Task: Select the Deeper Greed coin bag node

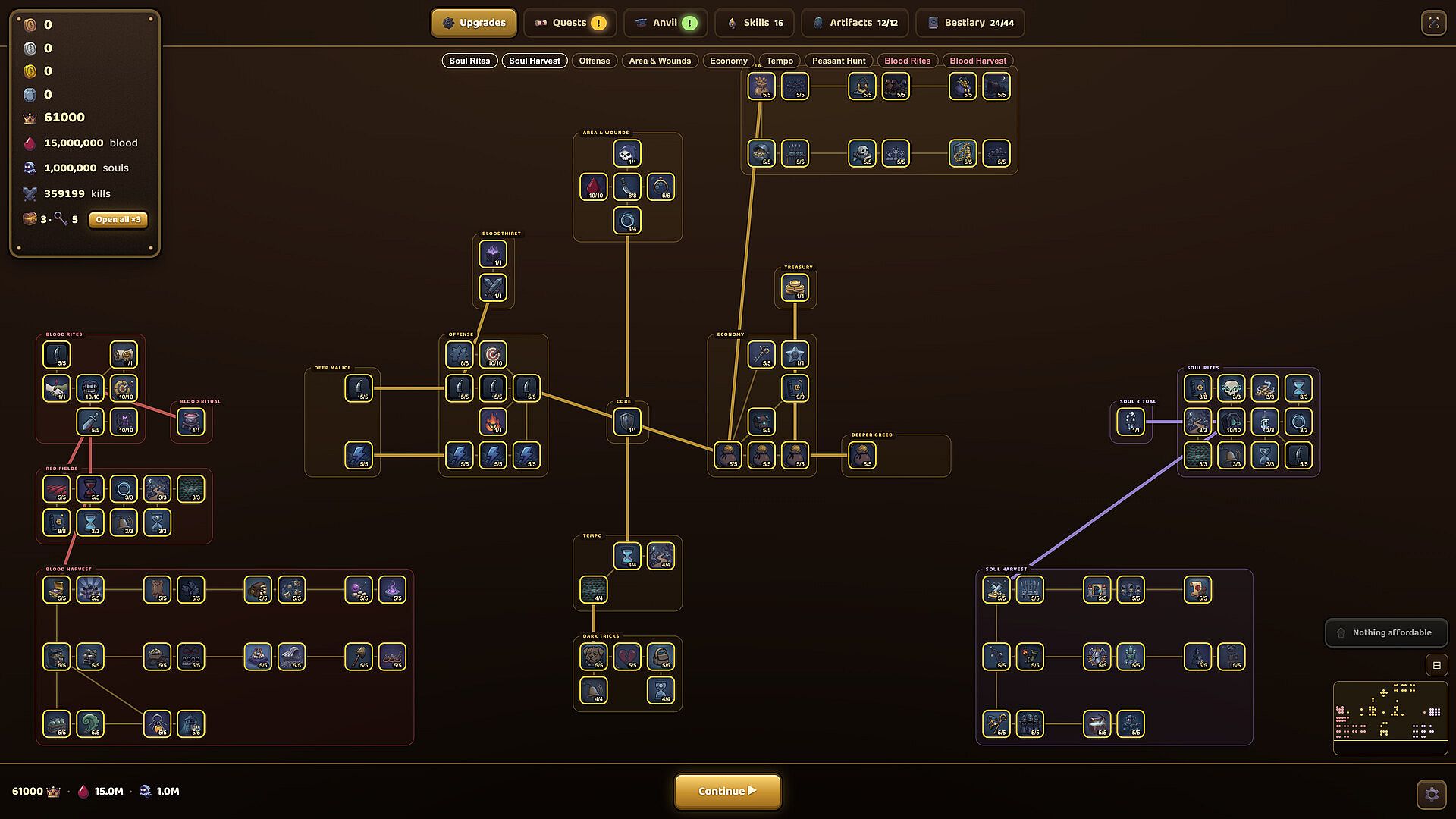Action: click(x=862, y=455)
